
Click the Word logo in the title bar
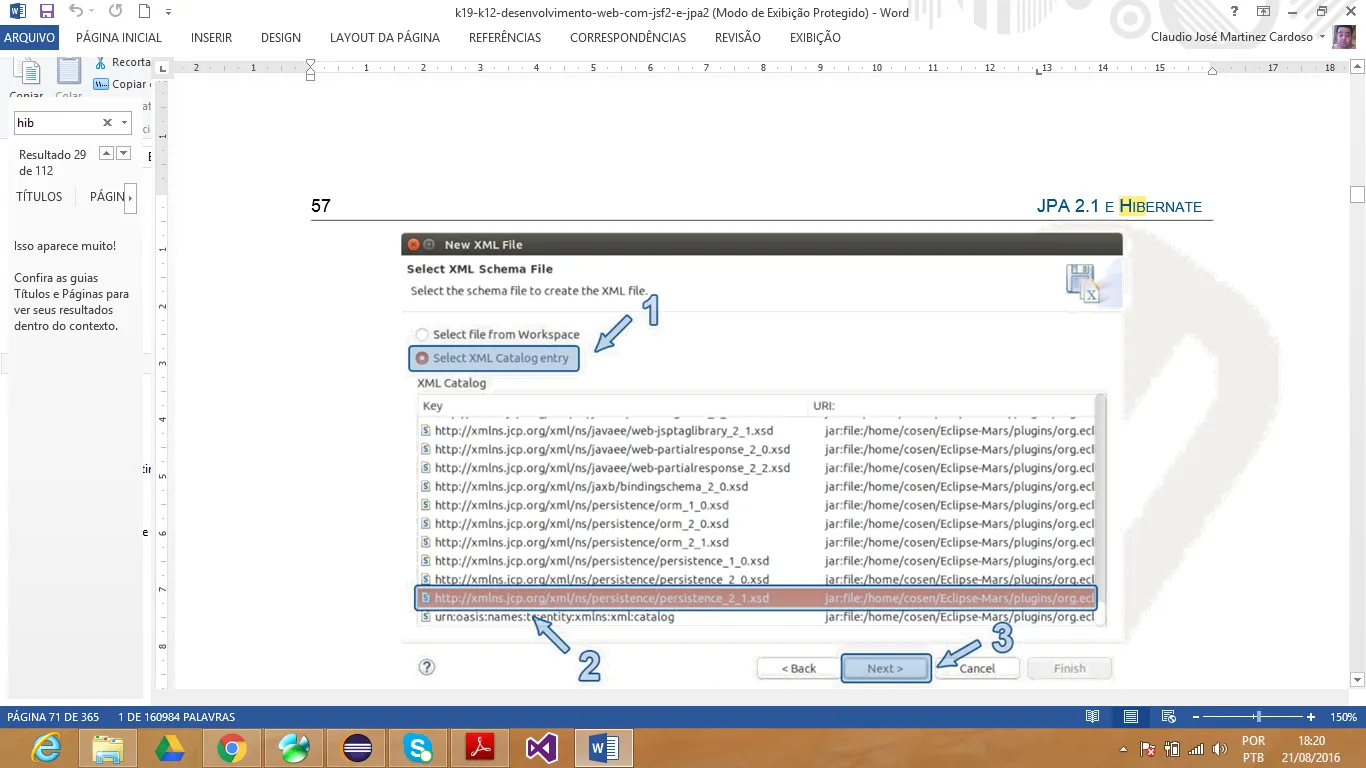click(18, 12)
